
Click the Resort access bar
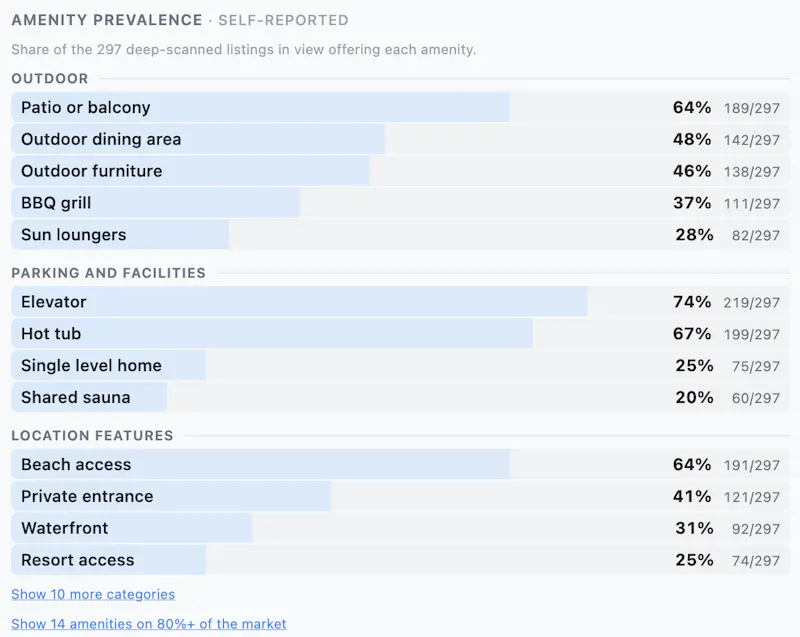click(401, 560)
